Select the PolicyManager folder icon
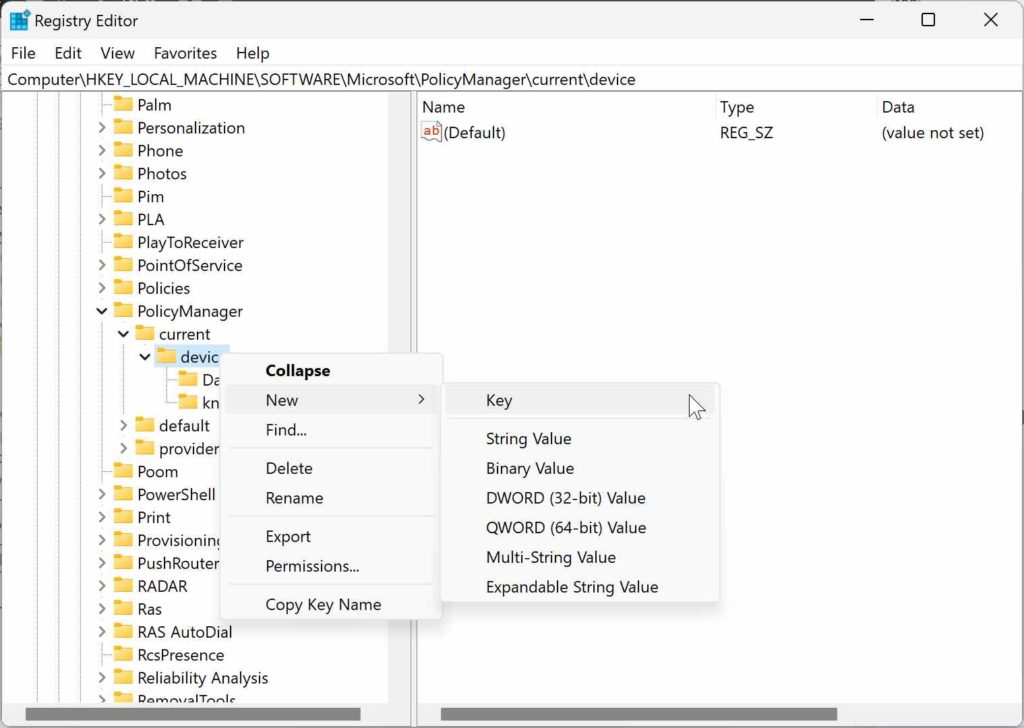The height and width of the screenshot is (728, 1024). coord(123,311)
